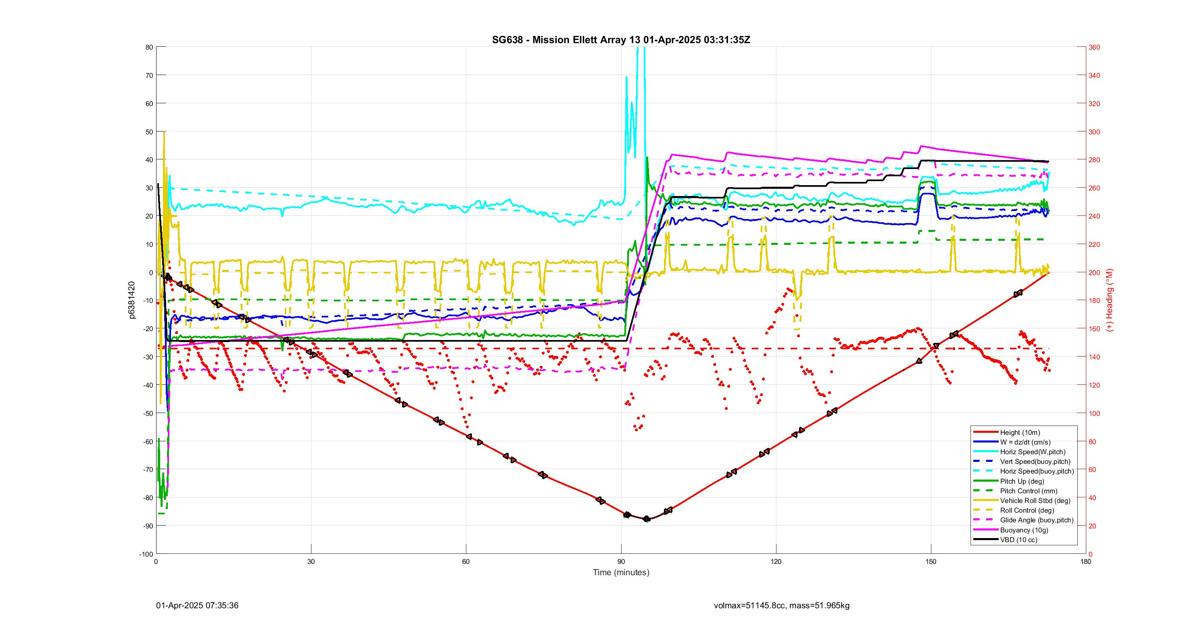The height and width of the screenshot is (622, 1200).
Task: Select the 'Vert Speed(buoy,pitch)' legend entry
Action: pos(1035,460)
